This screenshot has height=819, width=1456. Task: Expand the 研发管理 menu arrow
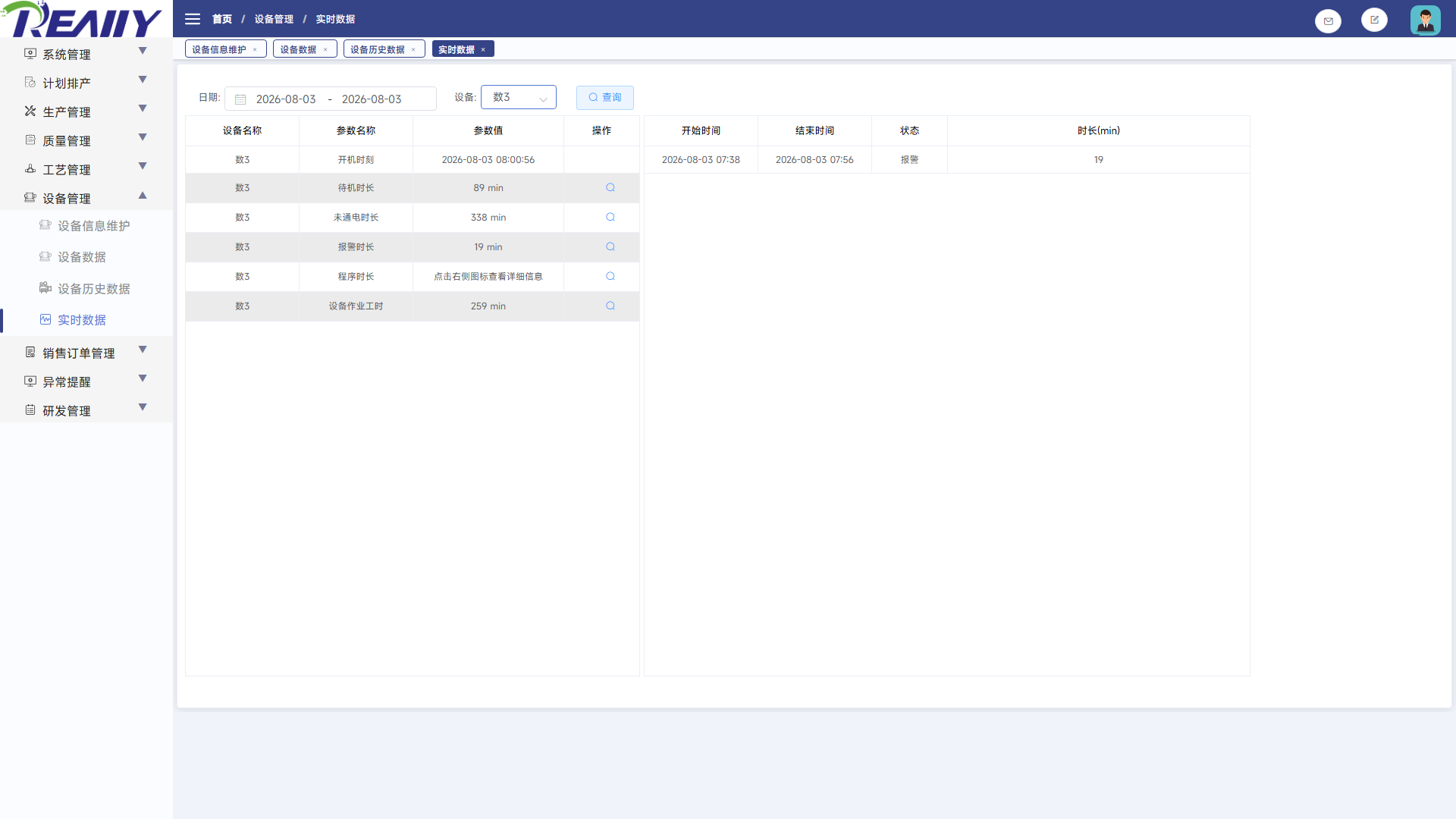(143, 407)
